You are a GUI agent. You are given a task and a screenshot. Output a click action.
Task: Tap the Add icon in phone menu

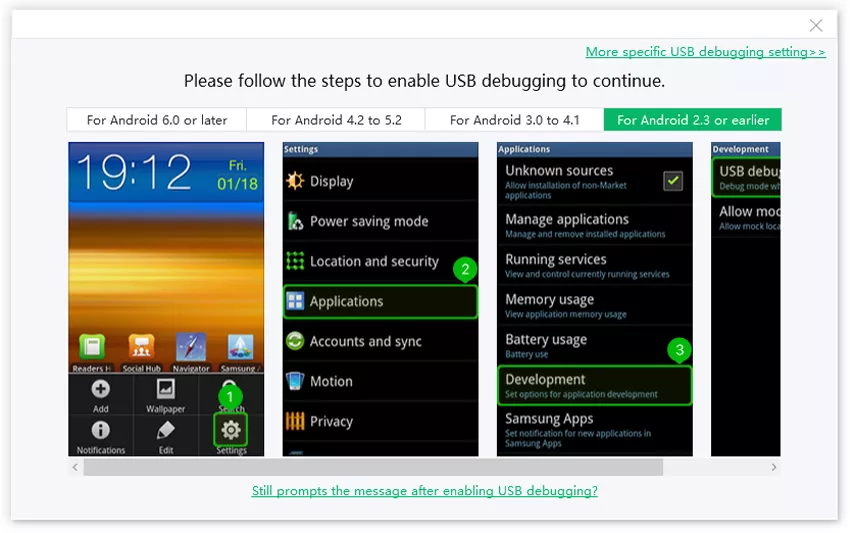click(101, 390)
